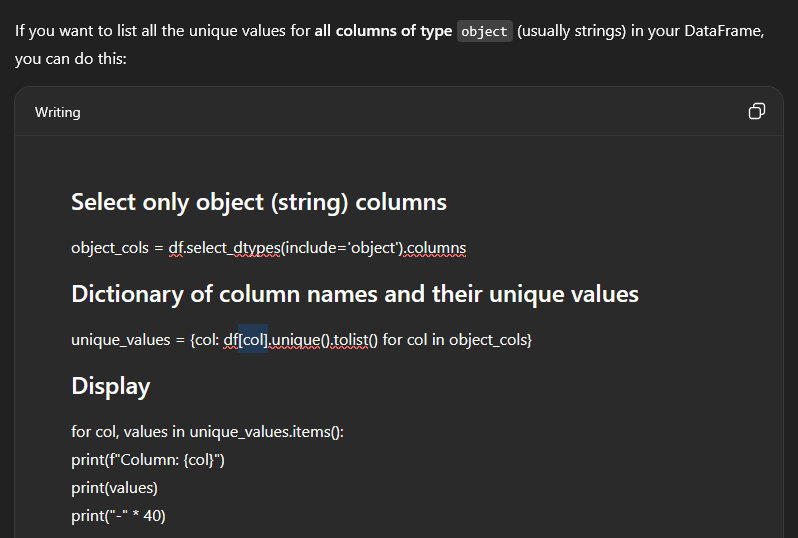Screen dimensions: 798x538
Task: Click the "Writing" label in the block header
Action: pyautogui.click(x=57, y=112)
